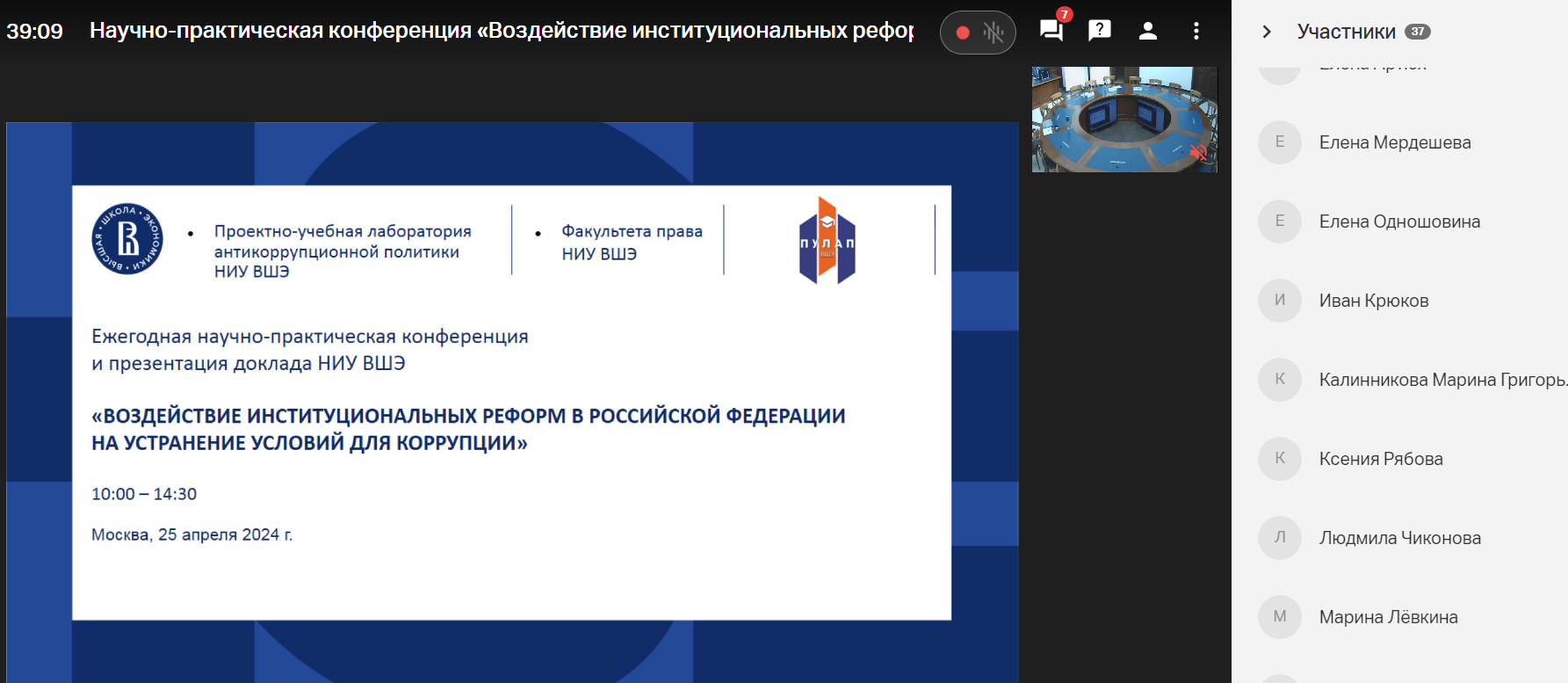
Task: Click the Участники panel heading
Action: (x=1346, y=32)
